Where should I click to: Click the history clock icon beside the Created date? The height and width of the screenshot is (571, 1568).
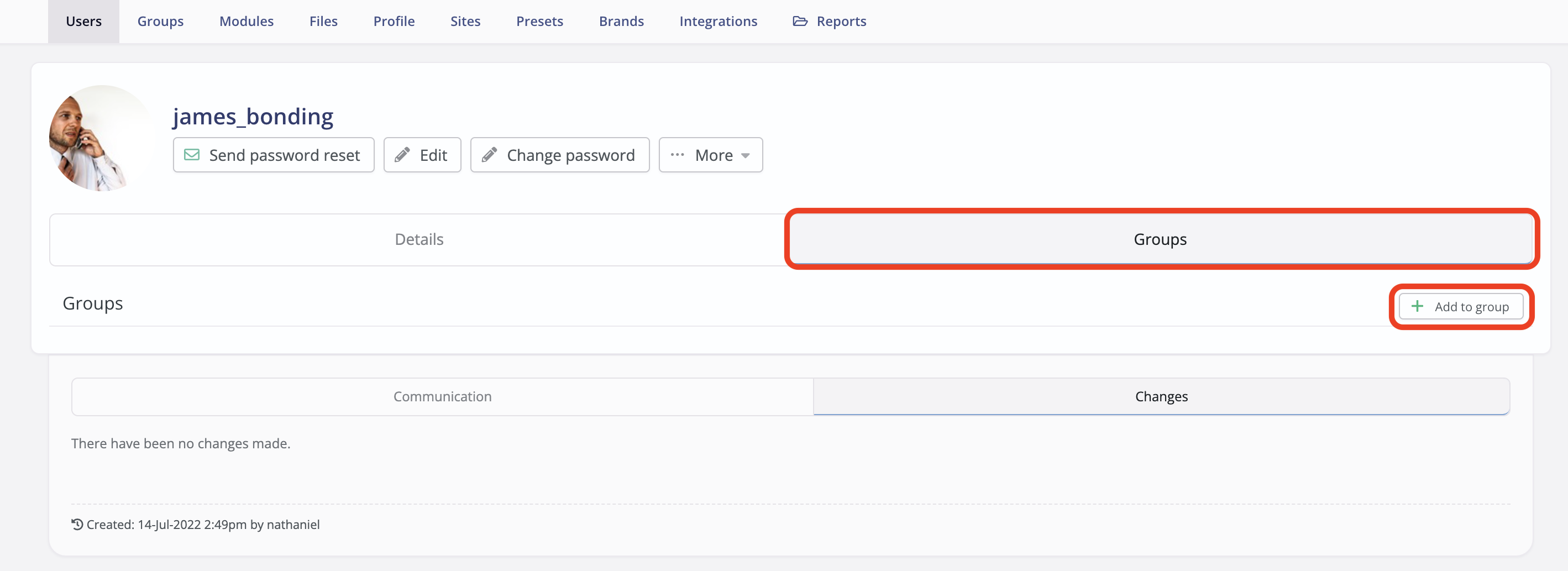click(x=76, y=524)
